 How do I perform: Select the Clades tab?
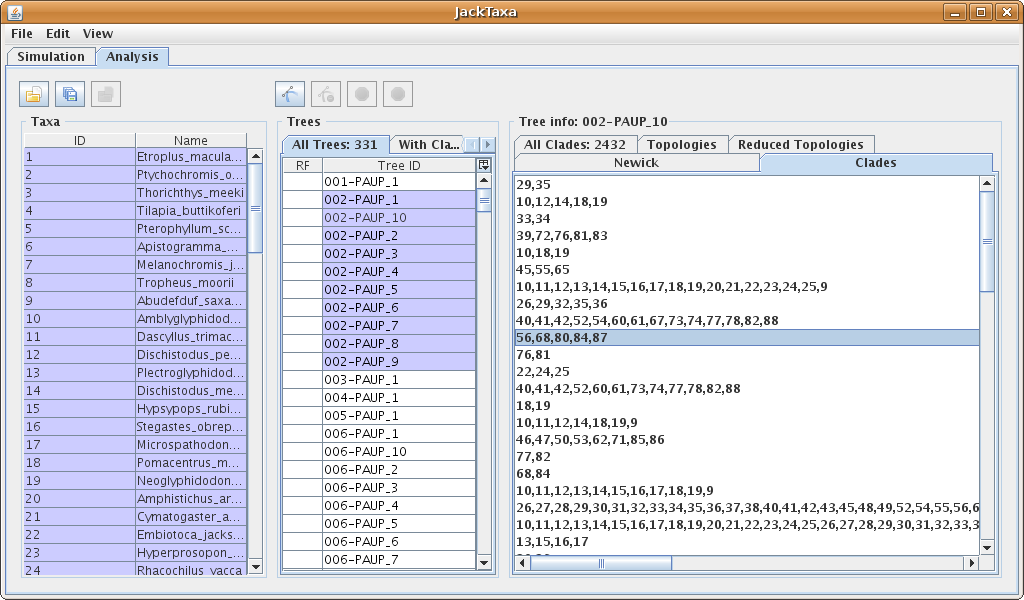point(876,163)
